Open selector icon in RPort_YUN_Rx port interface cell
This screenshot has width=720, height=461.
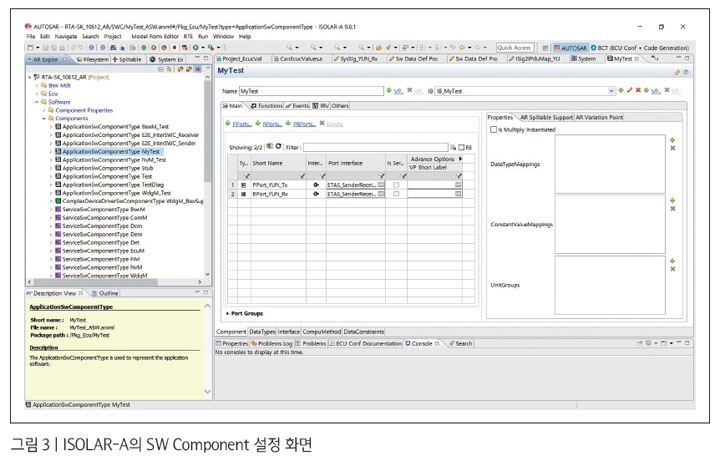tap(381, 194)
